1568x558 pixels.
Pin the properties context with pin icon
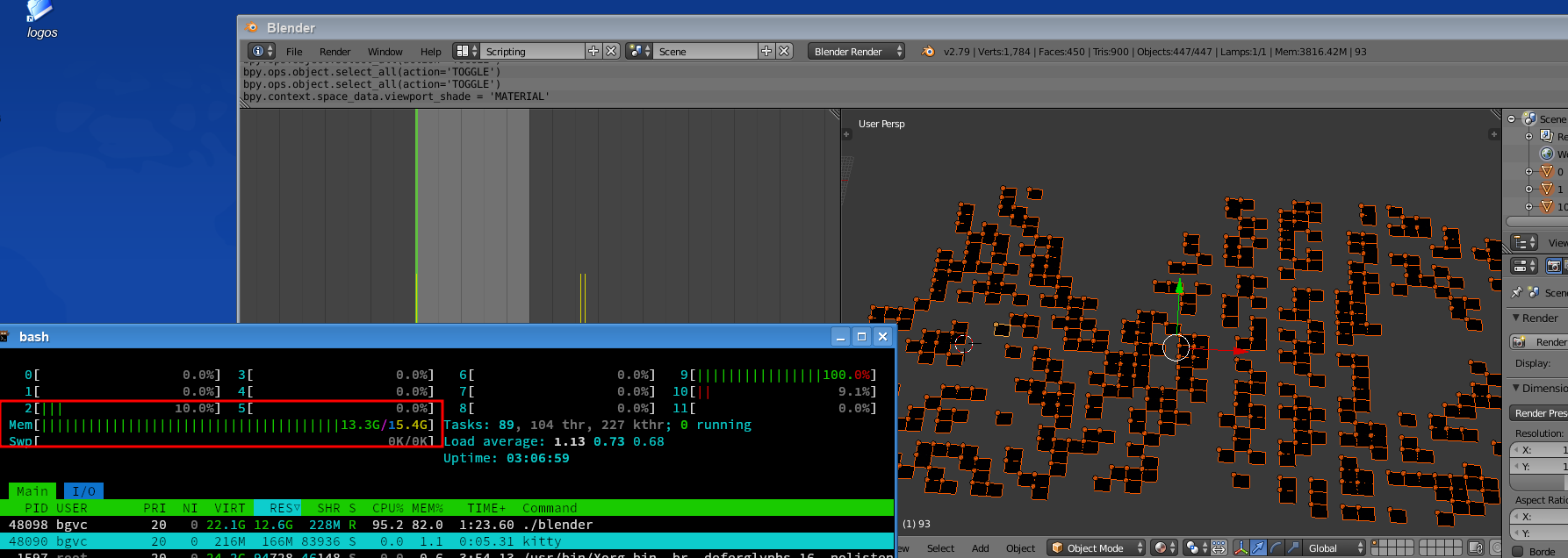click(1516, 292)
